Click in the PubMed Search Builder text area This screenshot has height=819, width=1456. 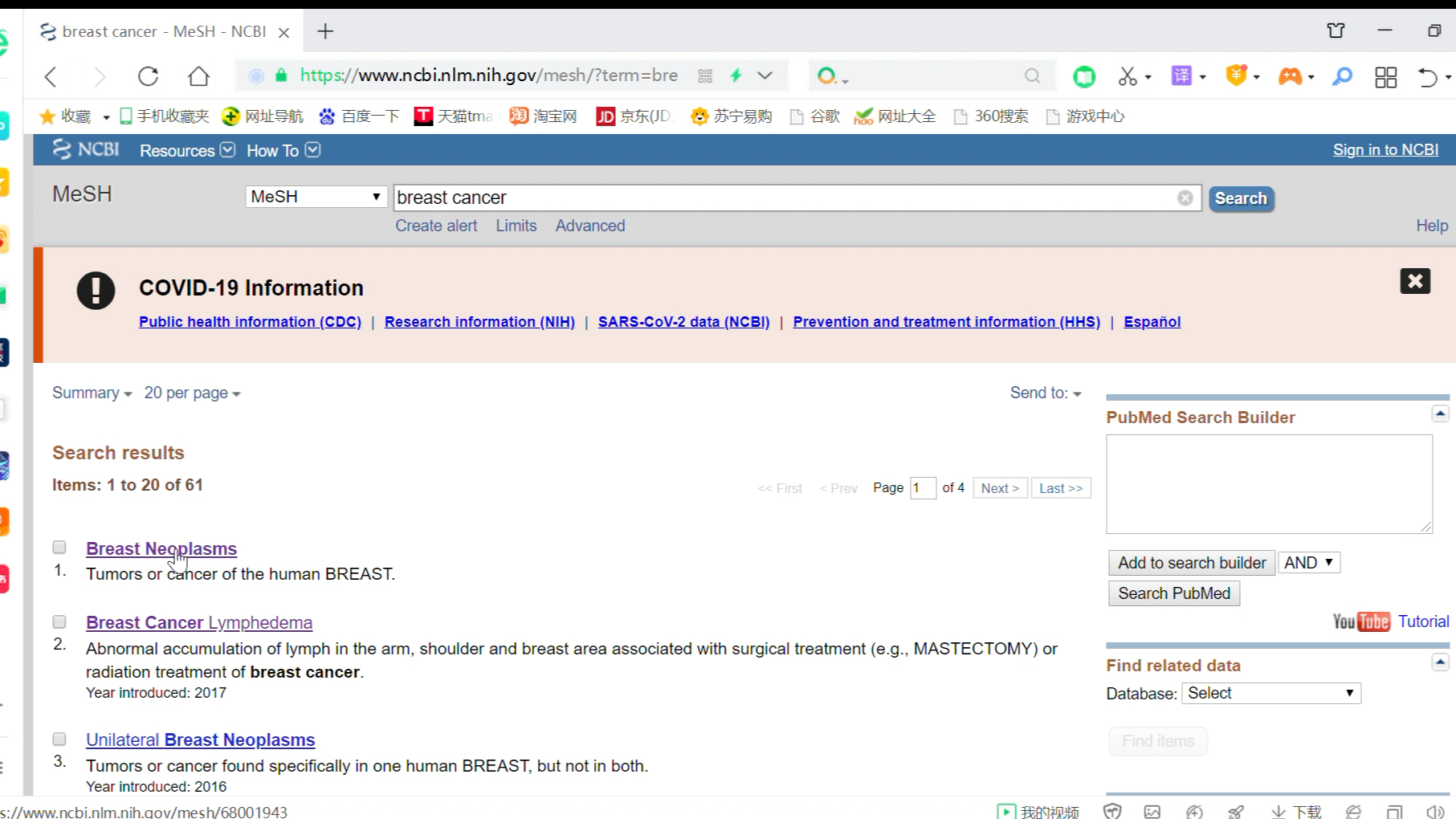[x=1269, y=484]
